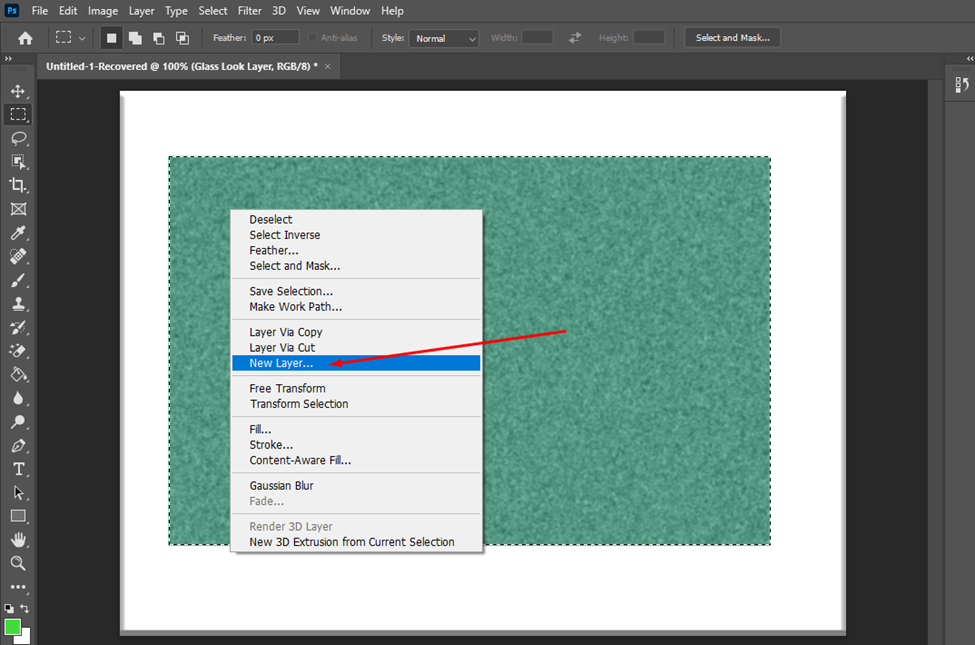Click the Home icon in options bar
The image size is (975, 645).
pos(25,38)
